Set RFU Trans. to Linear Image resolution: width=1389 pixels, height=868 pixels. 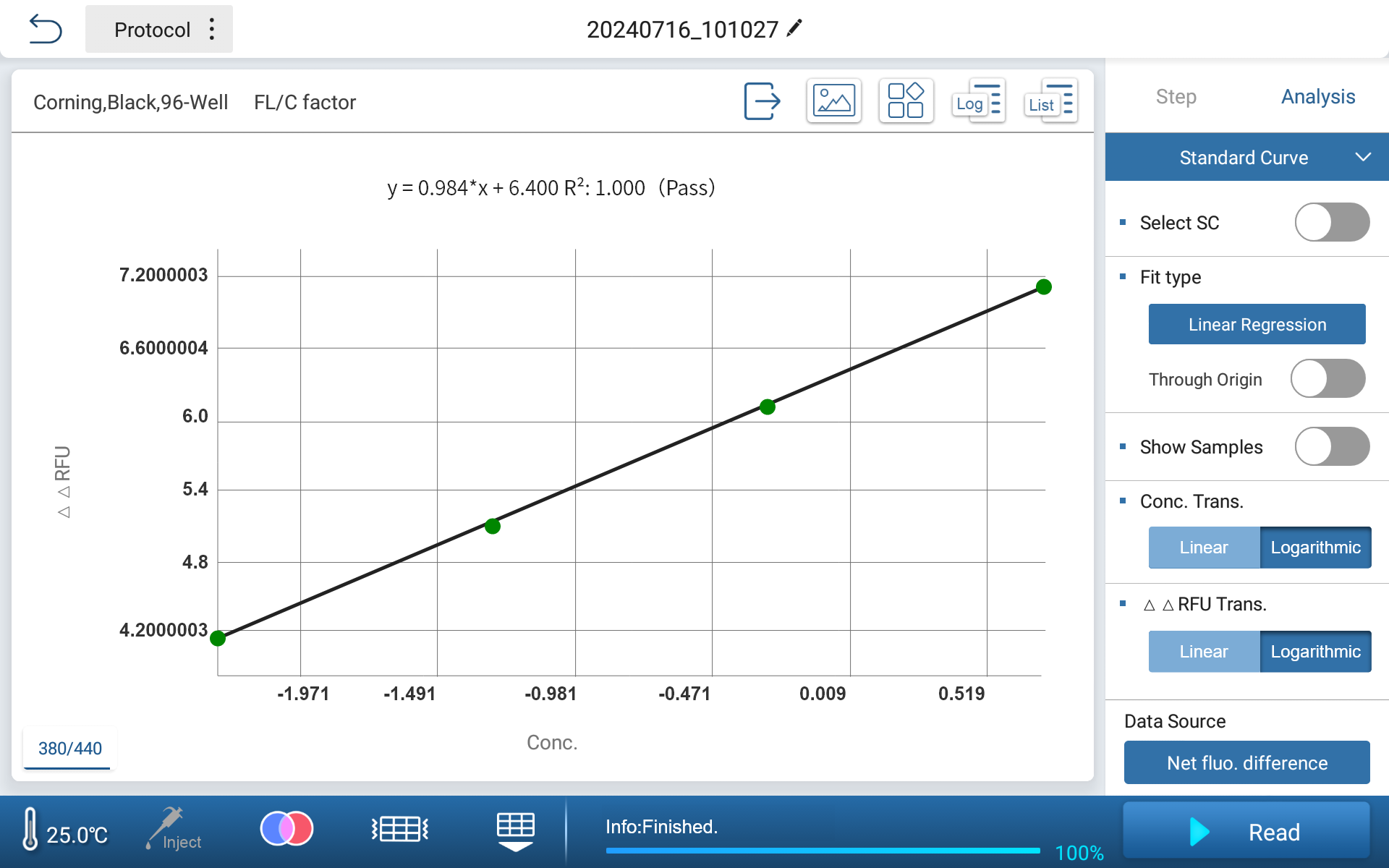click(1204, 652)
